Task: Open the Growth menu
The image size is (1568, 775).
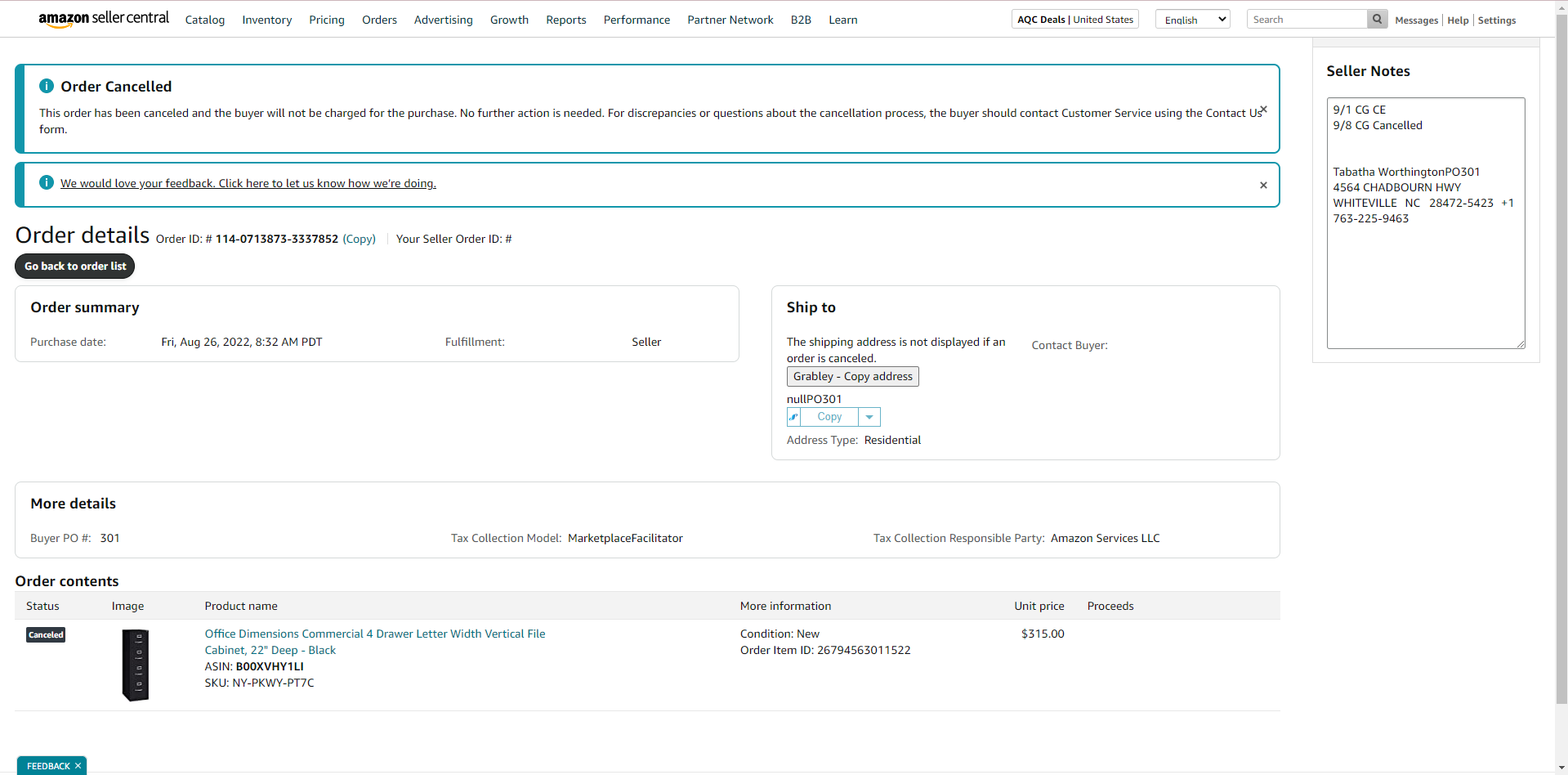Action: (509, 20)
